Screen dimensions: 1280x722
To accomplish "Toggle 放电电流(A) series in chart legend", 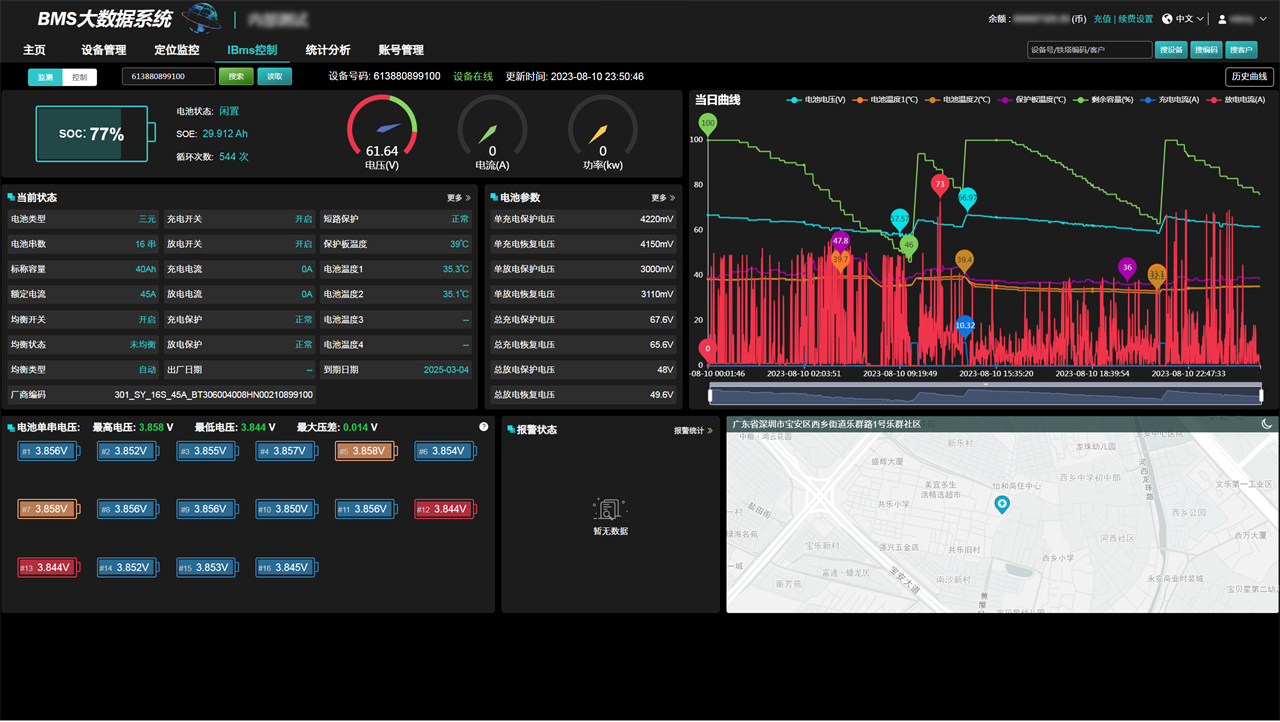I will (x=1235, y=100).
